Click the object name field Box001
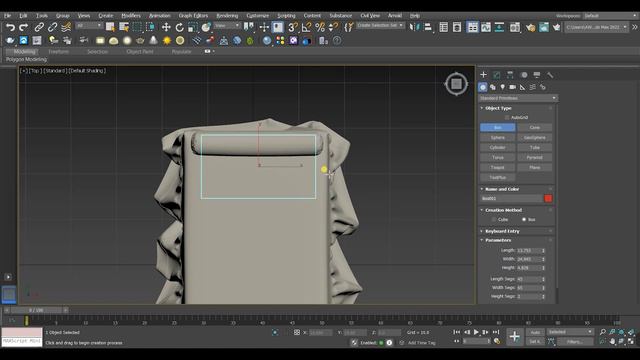The height and width of the screenshot is (360, 640). tap(511, 198)
